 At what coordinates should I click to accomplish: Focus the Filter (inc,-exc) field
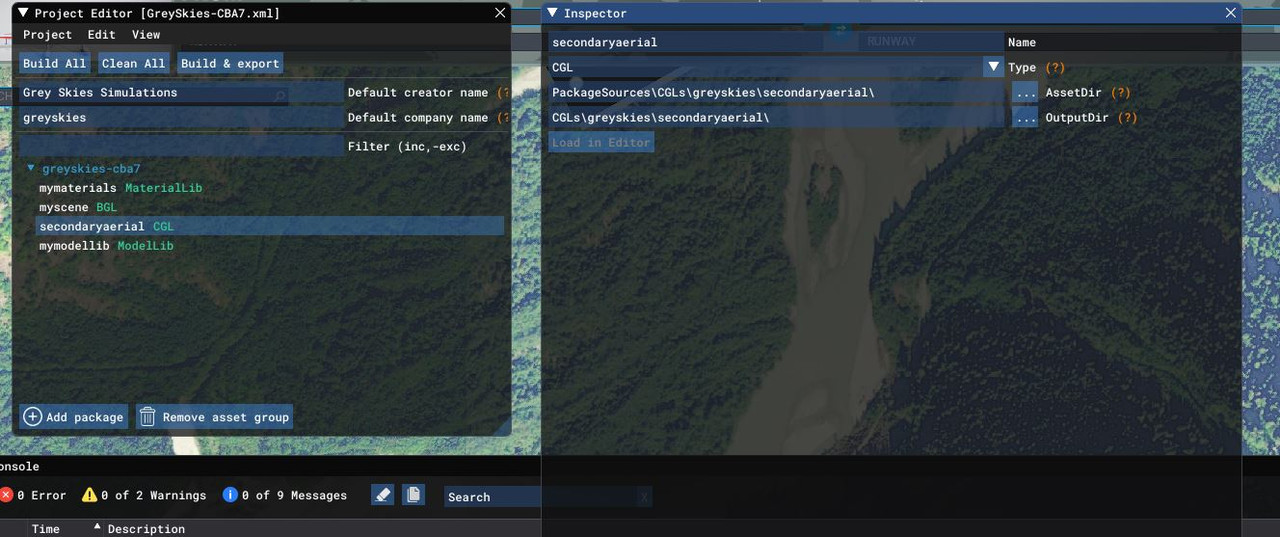182,146
